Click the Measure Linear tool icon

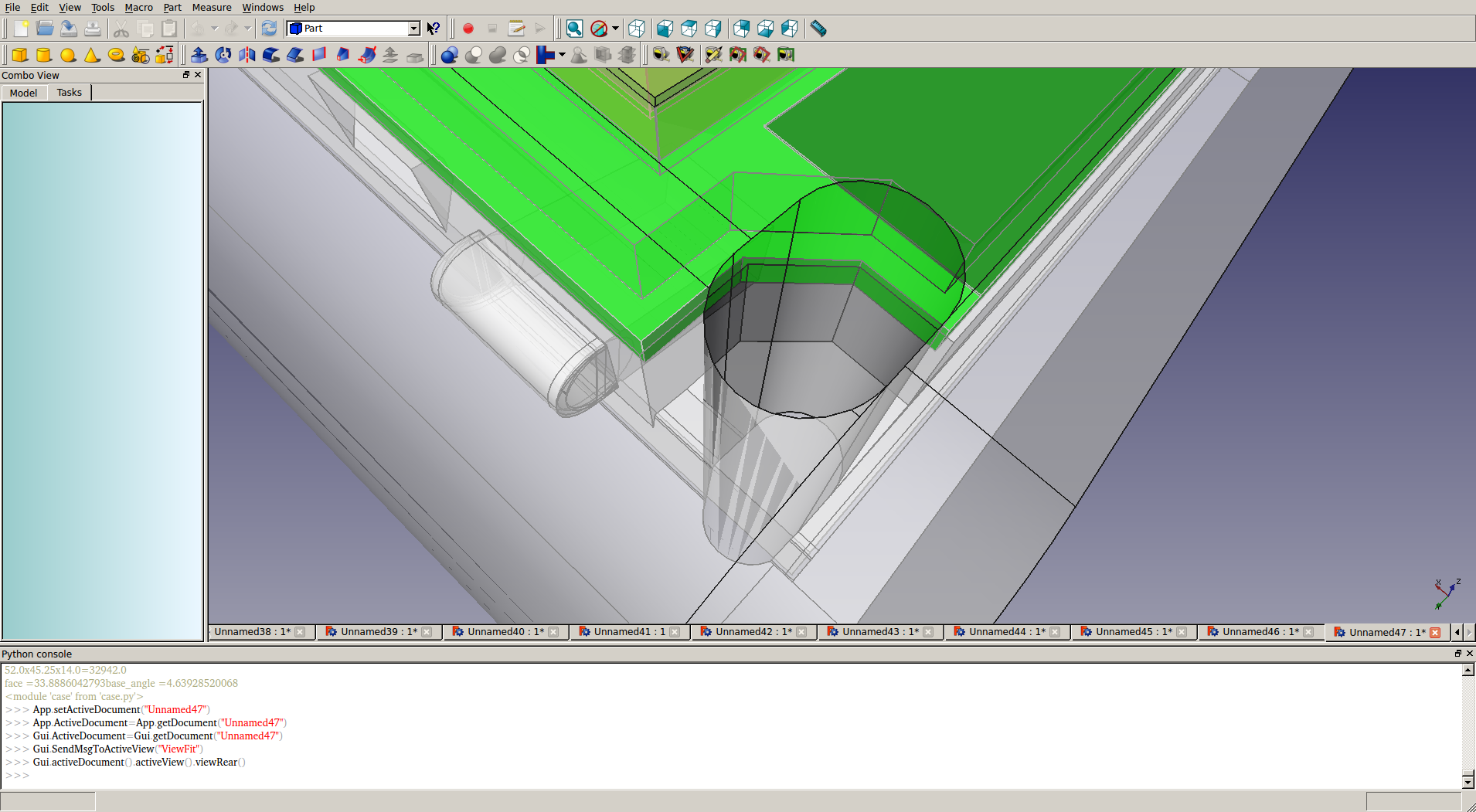pos(661,55)
